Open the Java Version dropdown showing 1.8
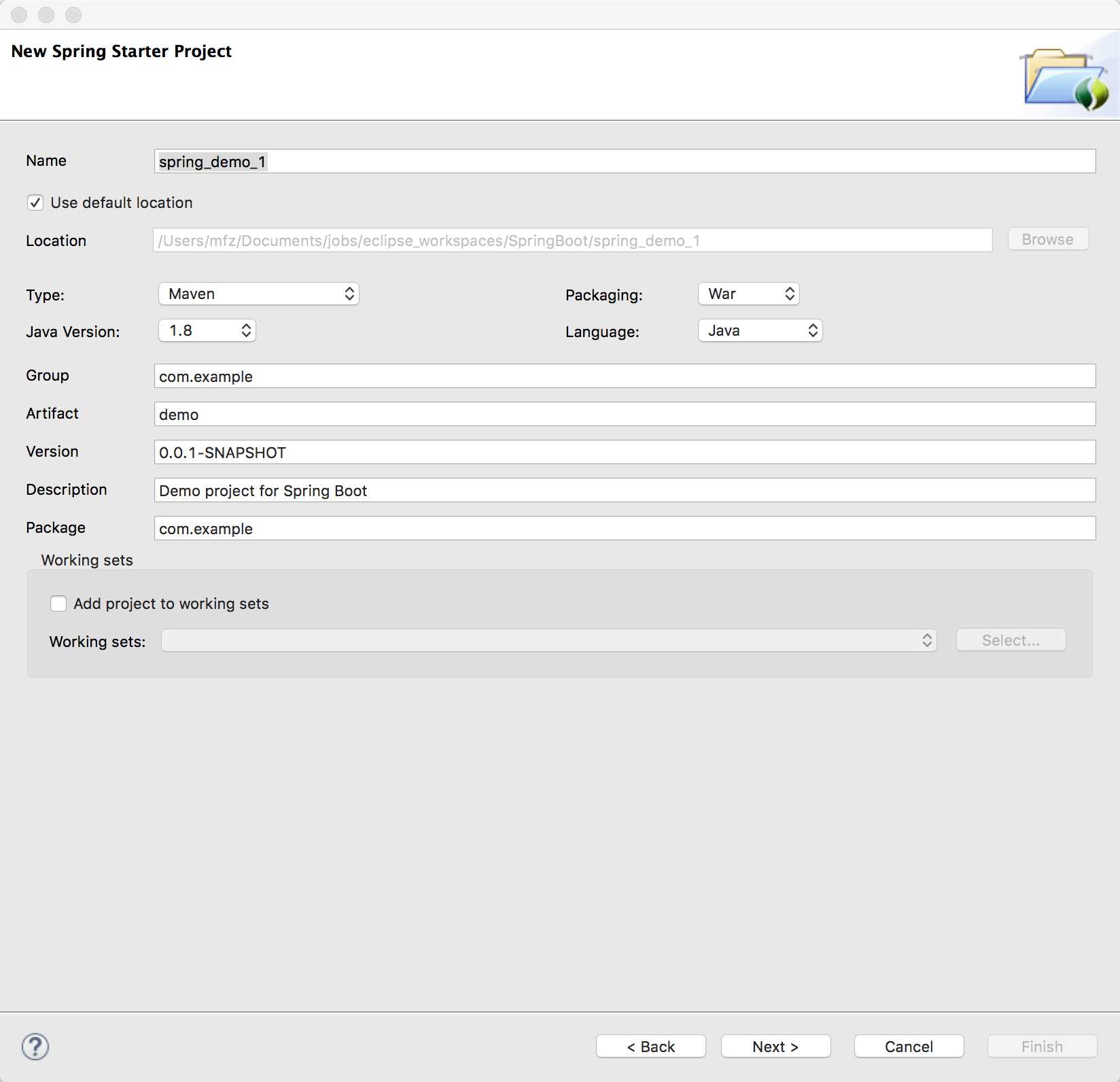 (207, 330)
